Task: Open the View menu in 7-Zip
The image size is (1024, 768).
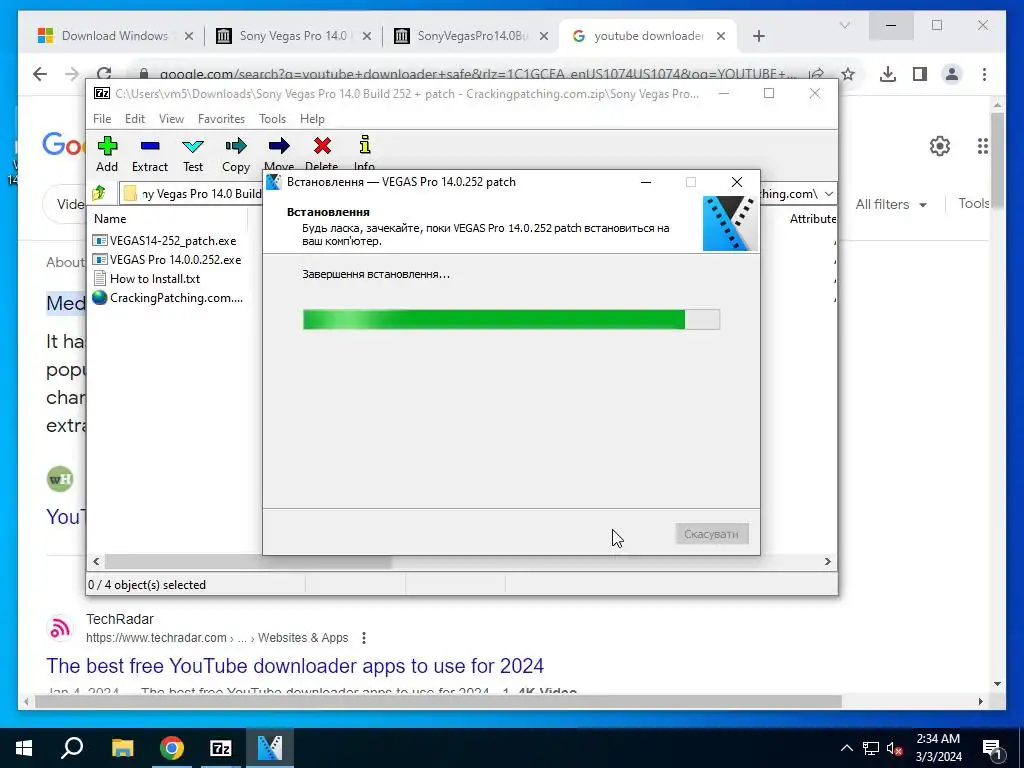Action: [171, 119]
